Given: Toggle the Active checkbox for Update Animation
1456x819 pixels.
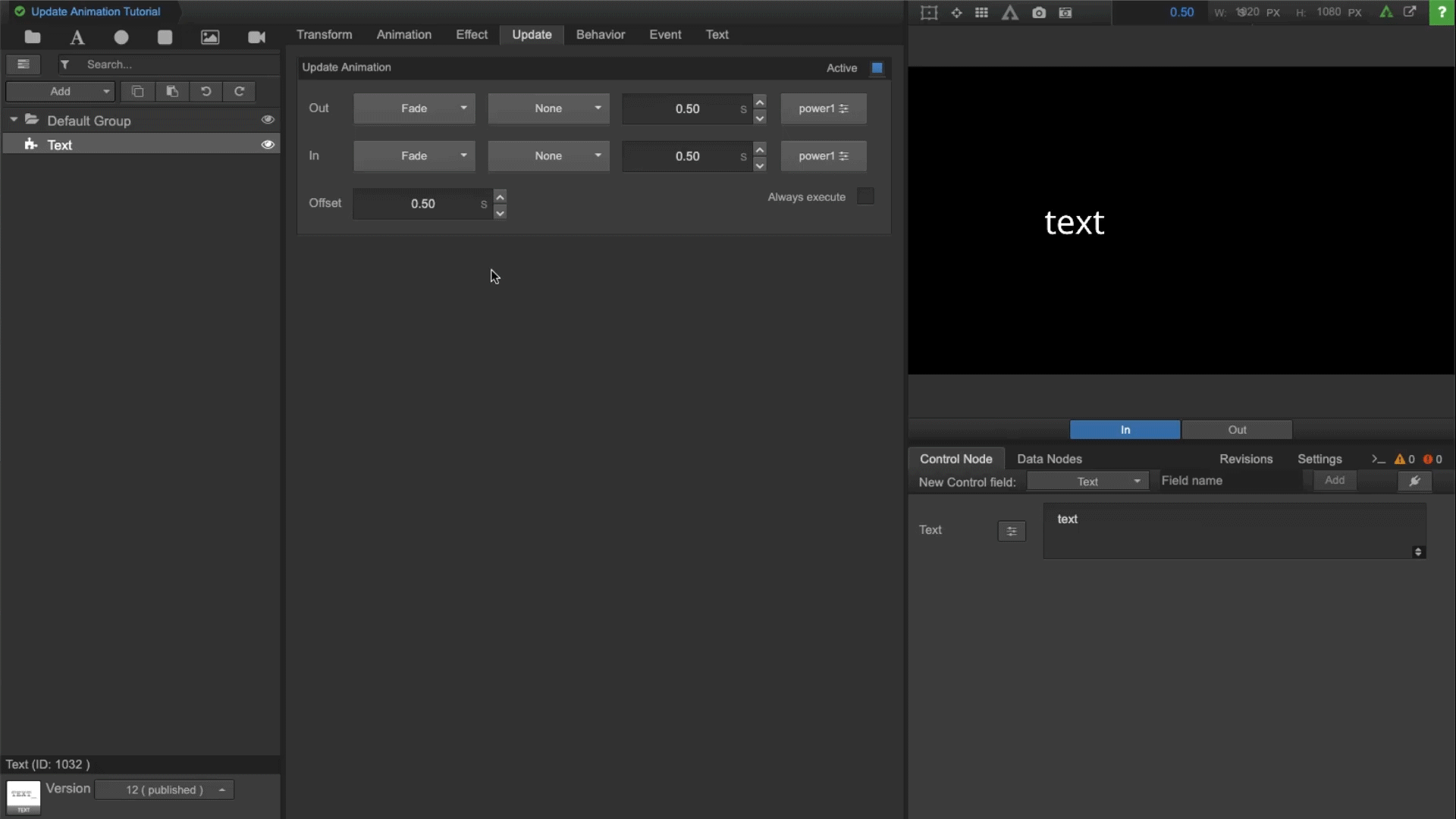Looking at the screenshot, I should 877,68.
